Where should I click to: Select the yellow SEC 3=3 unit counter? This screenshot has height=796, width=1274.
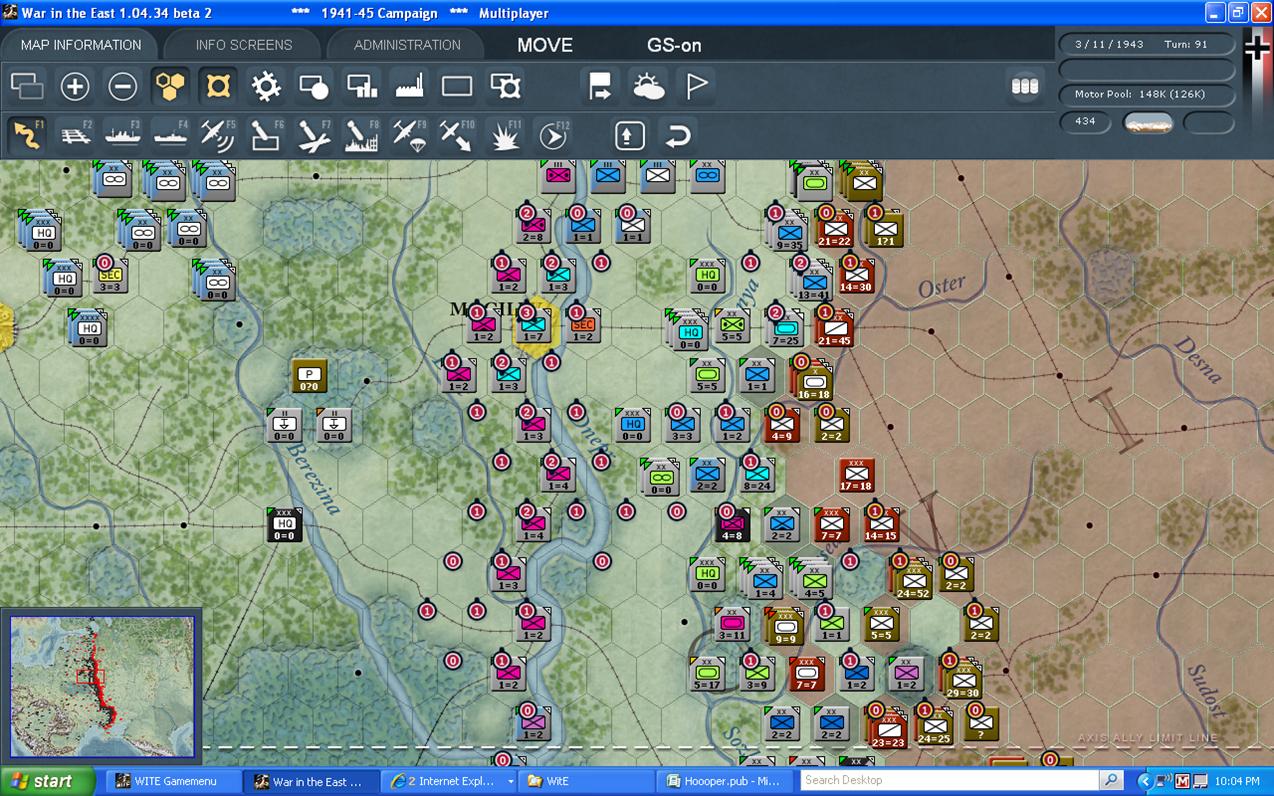coord(110,277)
